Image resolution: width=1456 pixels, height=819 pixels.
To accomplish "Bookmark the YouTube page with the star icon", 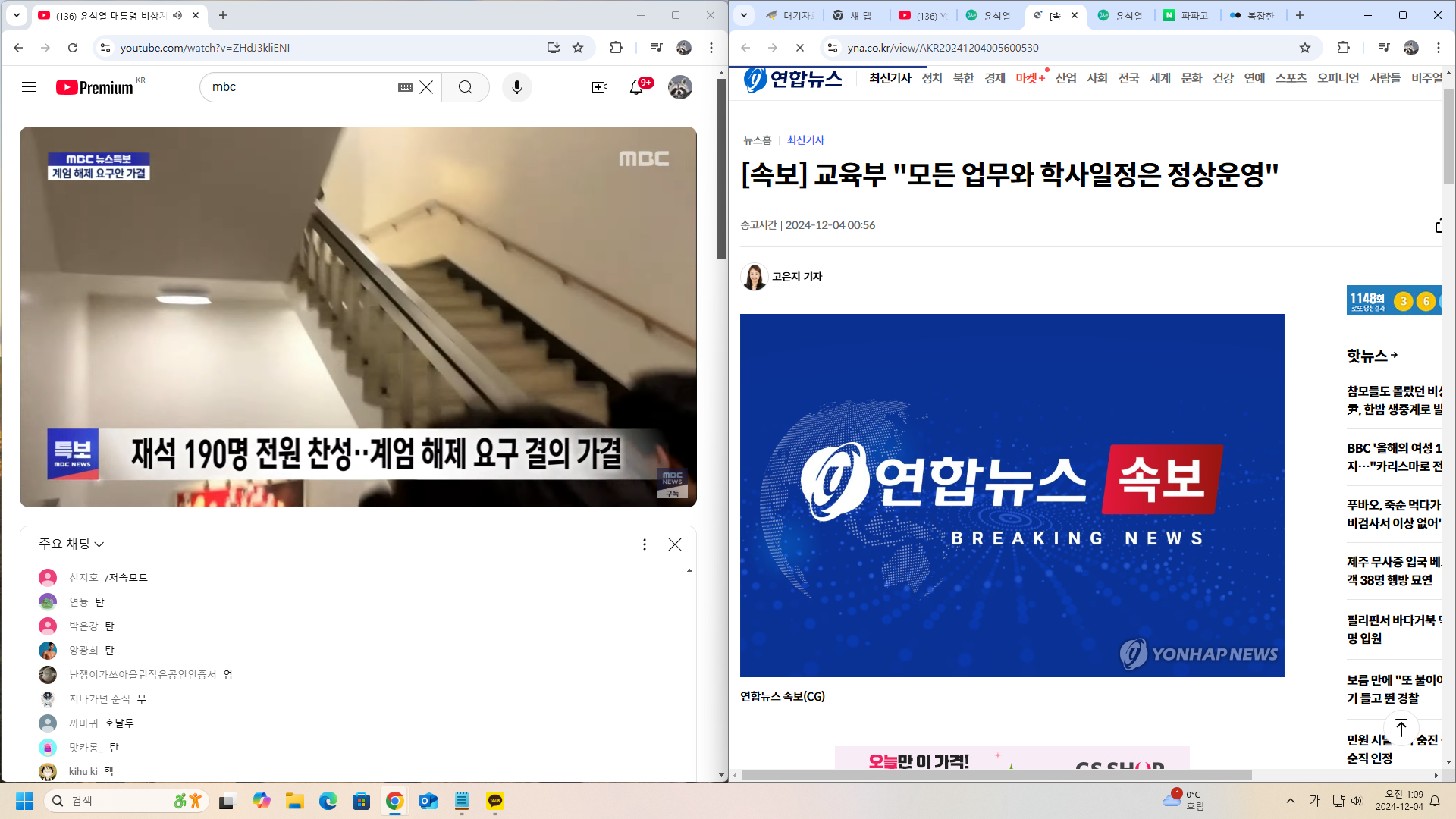I will point(578,48).
